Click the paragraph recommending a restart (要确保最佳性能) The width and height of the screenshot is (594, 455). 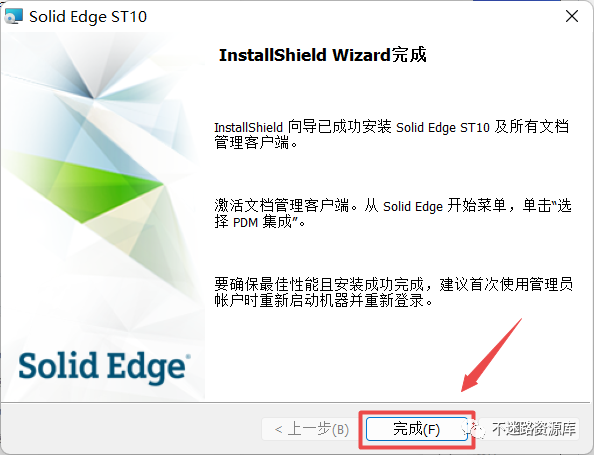click(393, 292)
